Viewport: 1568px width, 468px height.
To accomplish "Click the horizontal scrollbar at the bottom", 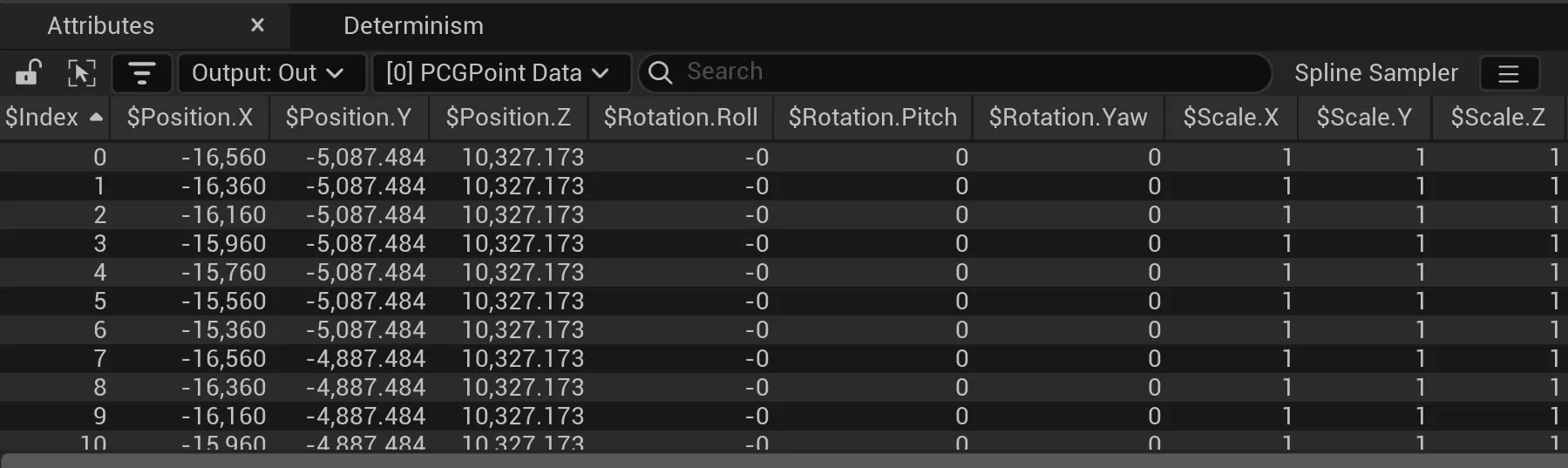I will (x=784, y=460).
